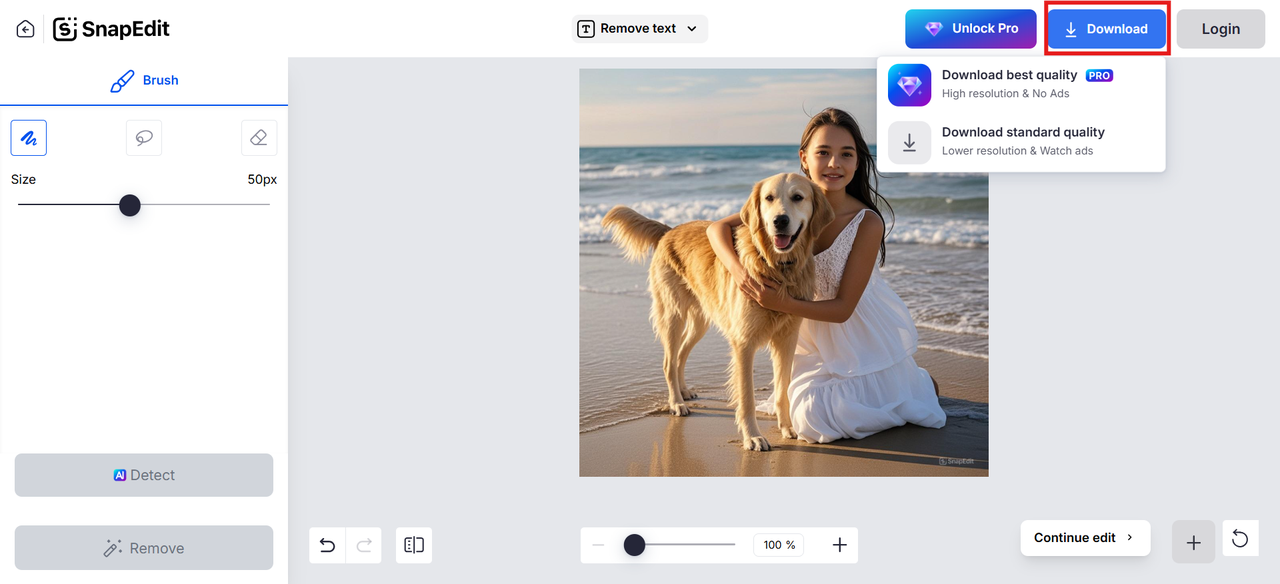Switch to the Brush tab
This screenshot has width=1280, height=584.
144,81
